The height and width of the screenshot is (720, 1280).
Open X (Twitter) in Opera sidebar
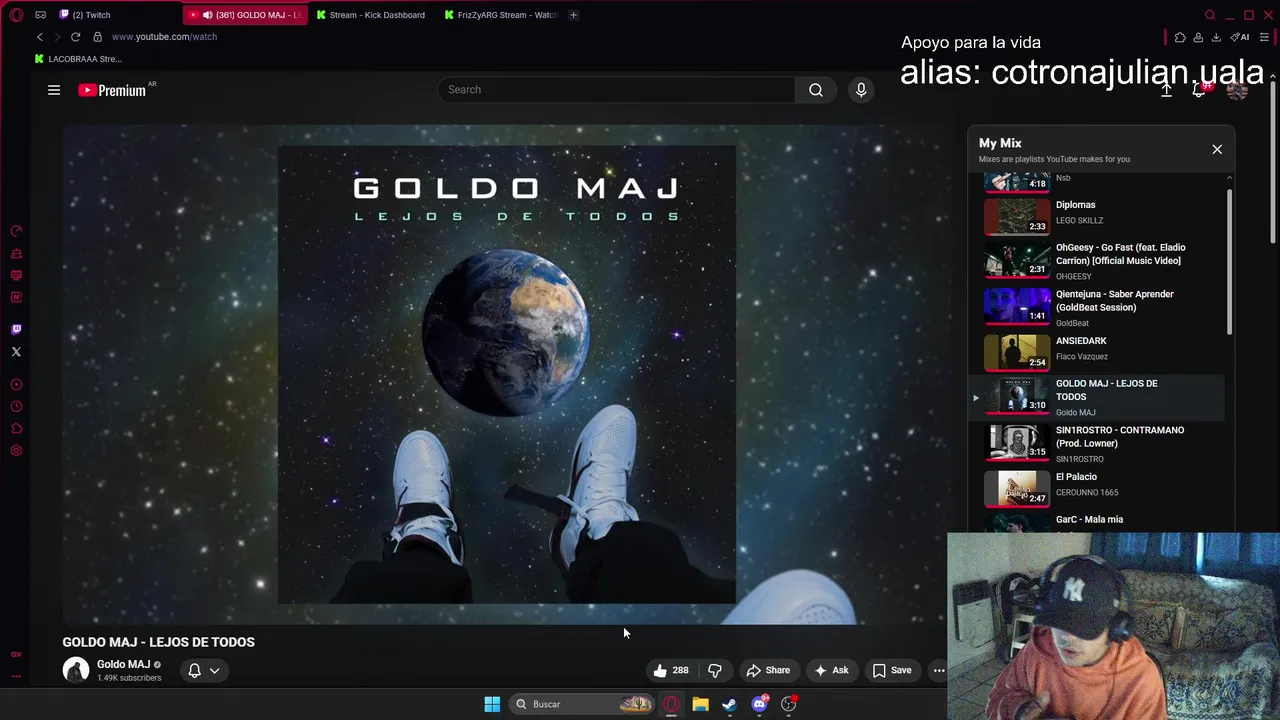(x=16, y=351)
